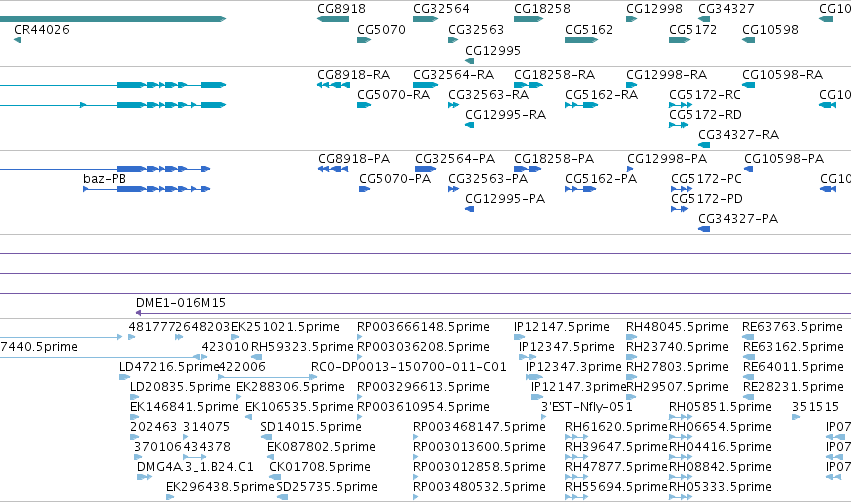Open the 3'EST-Nfly-051 label
851x502 pixels.
point(587,408)
